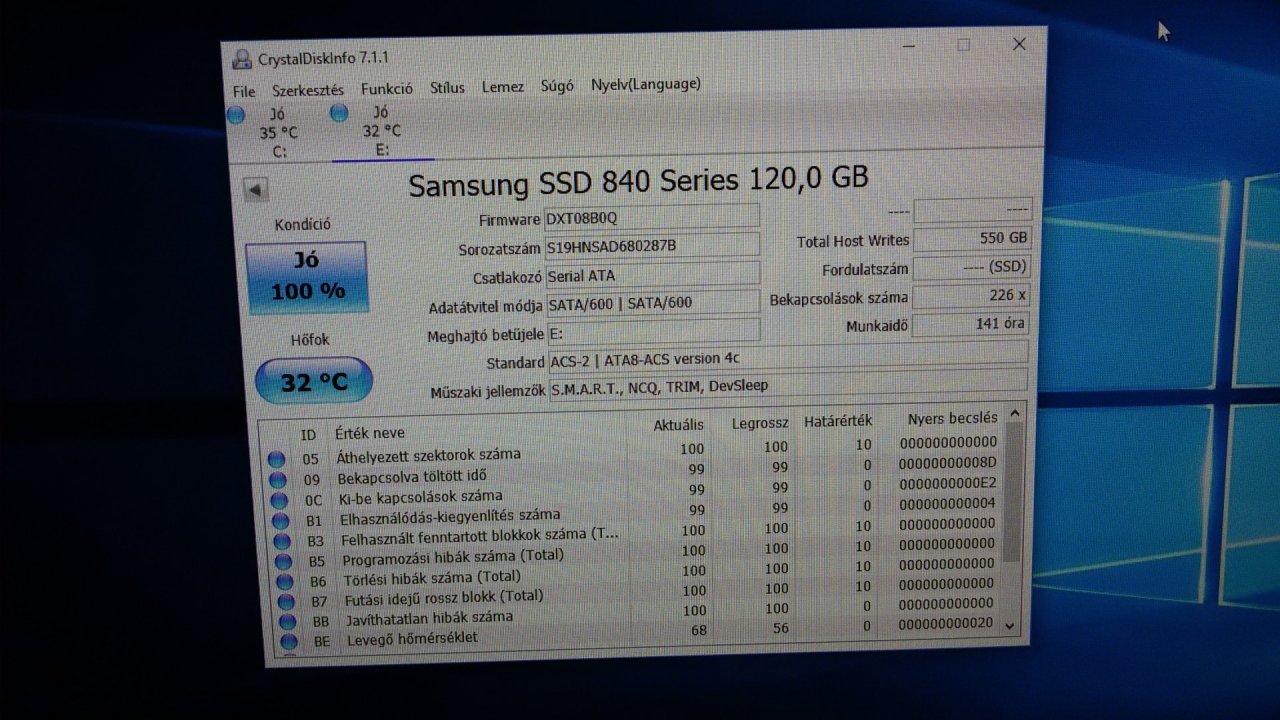Click the SMART list scroll down arrow
Image resolution: width=1280 pixels, height=720 pixels.
click(x=1010, y=625)
